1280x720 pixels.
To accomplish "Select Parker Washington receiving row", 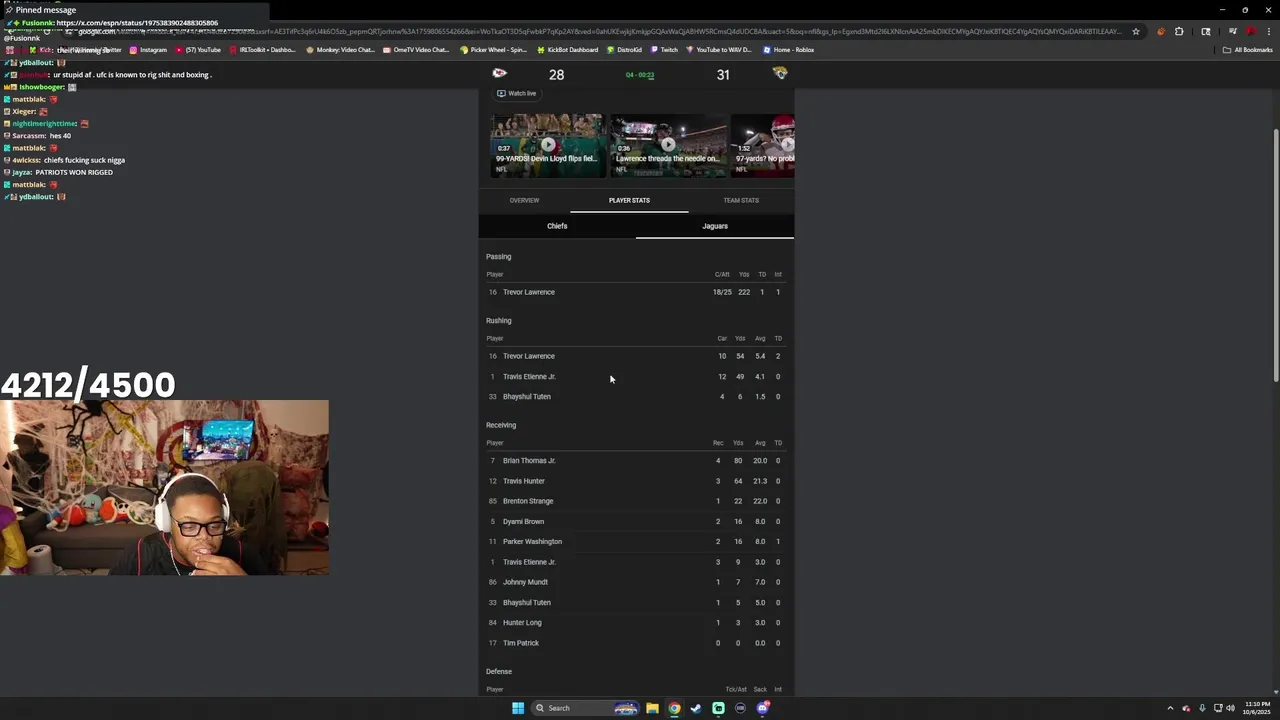I will [636, 542].
